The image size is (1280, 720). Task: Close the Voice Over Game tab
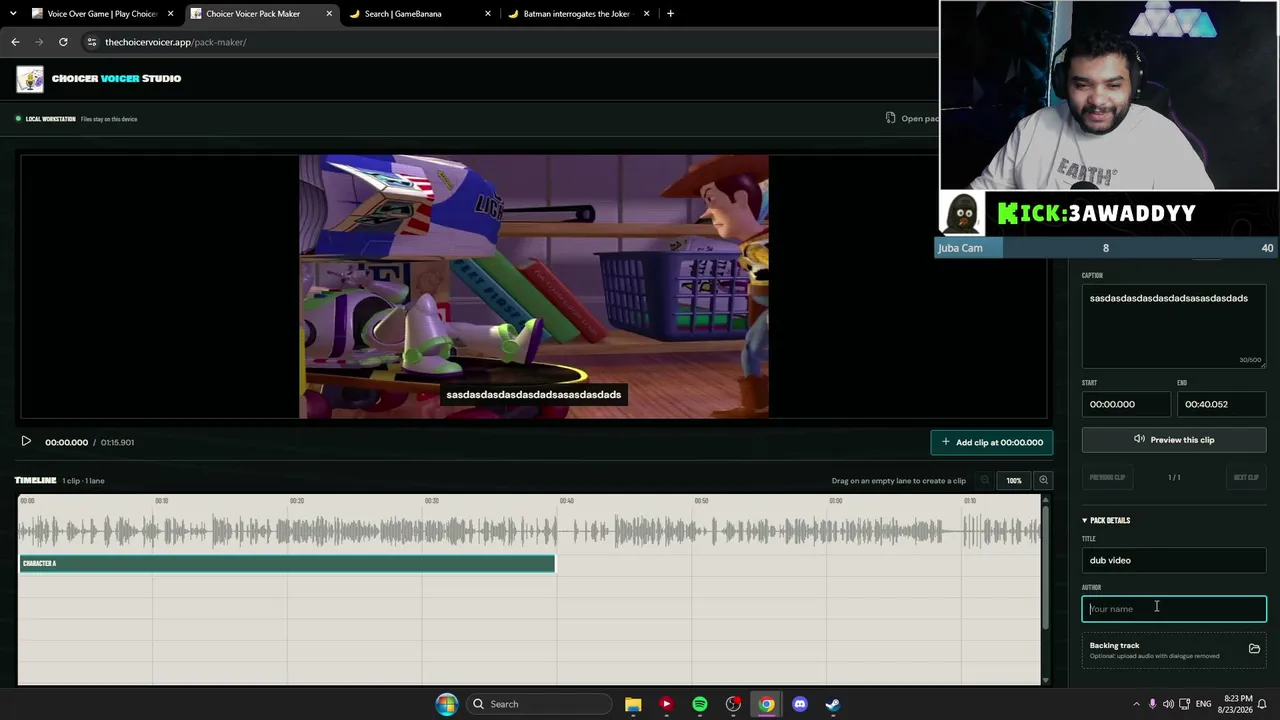coord(170,14)
